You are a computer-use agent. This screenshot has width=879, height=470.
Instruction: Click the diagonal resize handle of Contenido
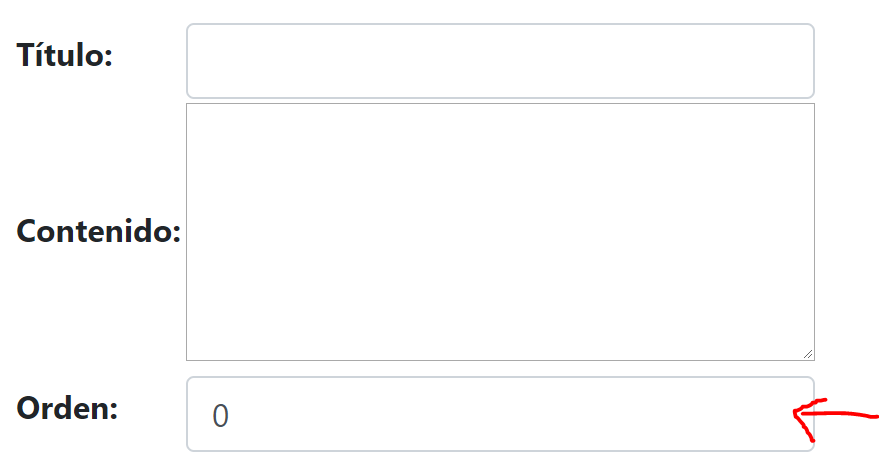coord(807,353)
